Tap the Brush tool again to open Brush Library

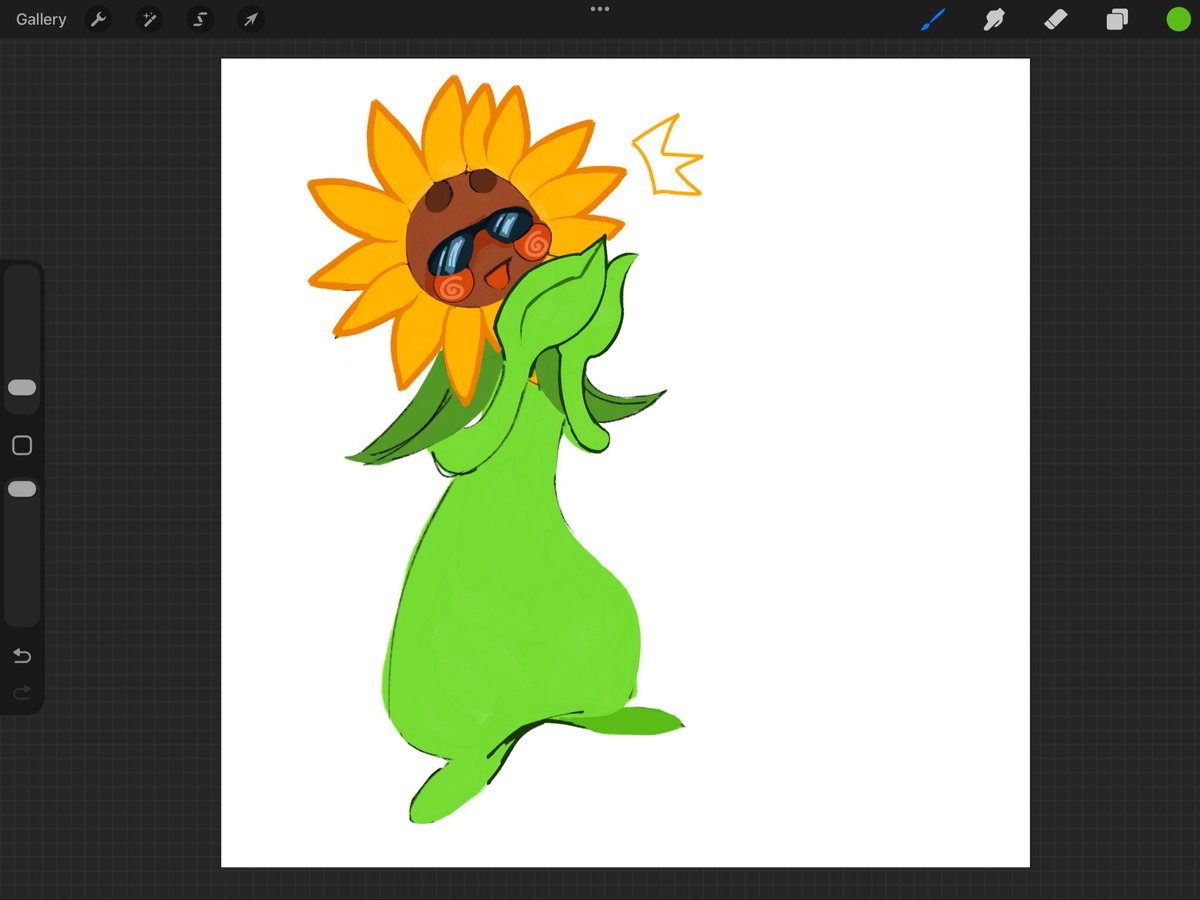(x=932, y=19)
